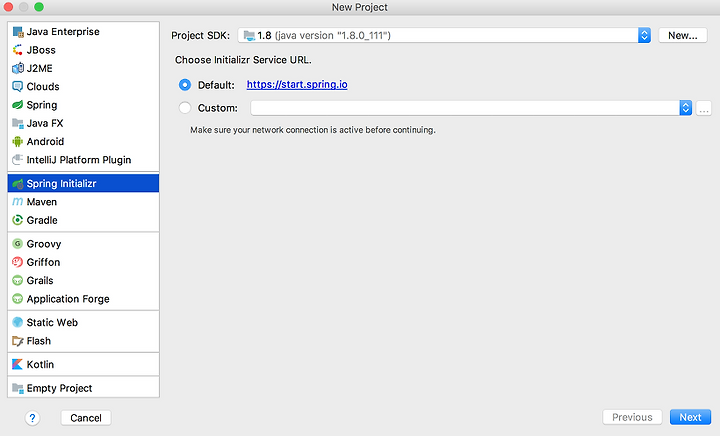Pick the Java FX project type
The image size is (720, 436).
[84, 123]
